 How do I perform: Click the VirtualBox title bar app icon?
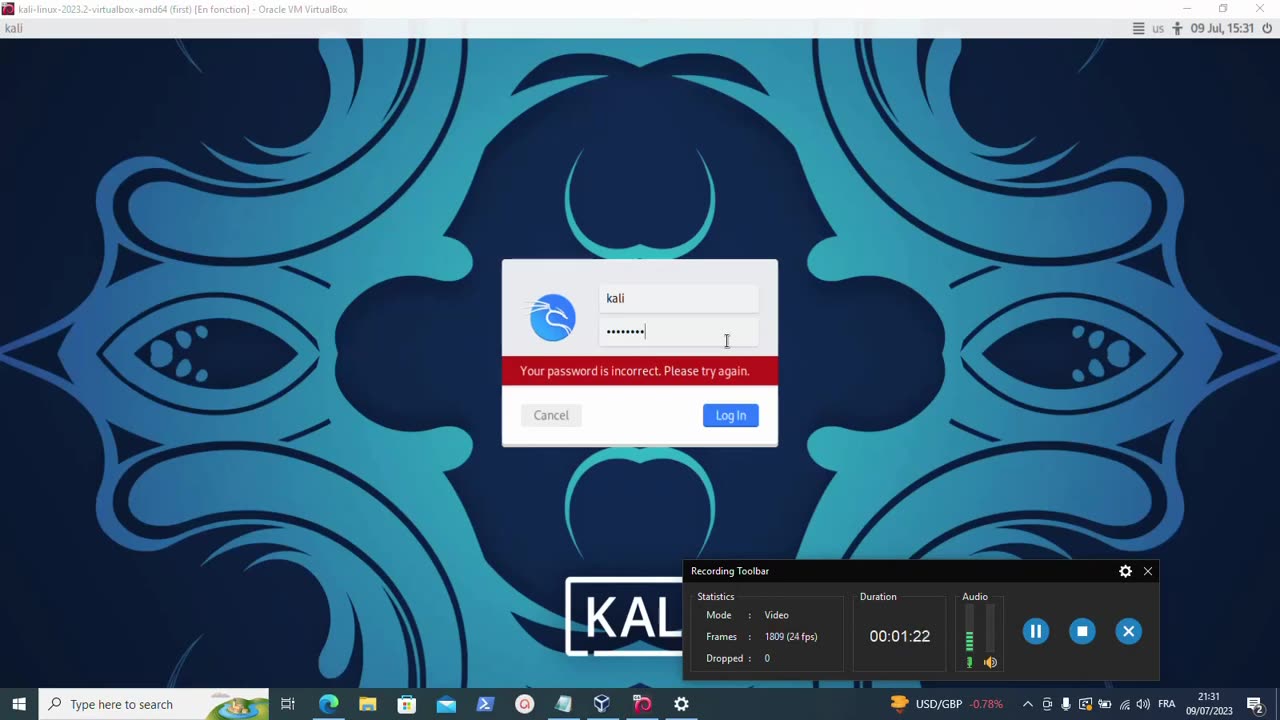[x=8, y=9]
